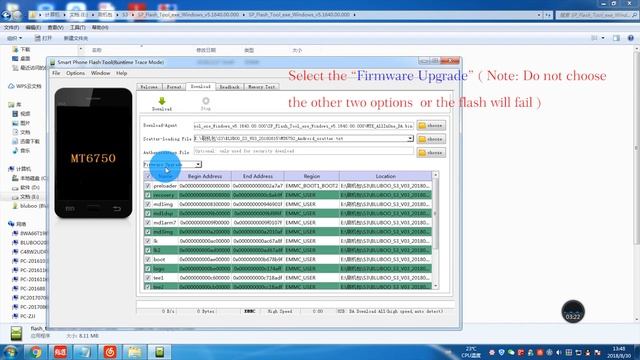Select 桌面 in the Explorer sidebar
Viewport: 640px width, 360px height.
click(x=22, y=58)
